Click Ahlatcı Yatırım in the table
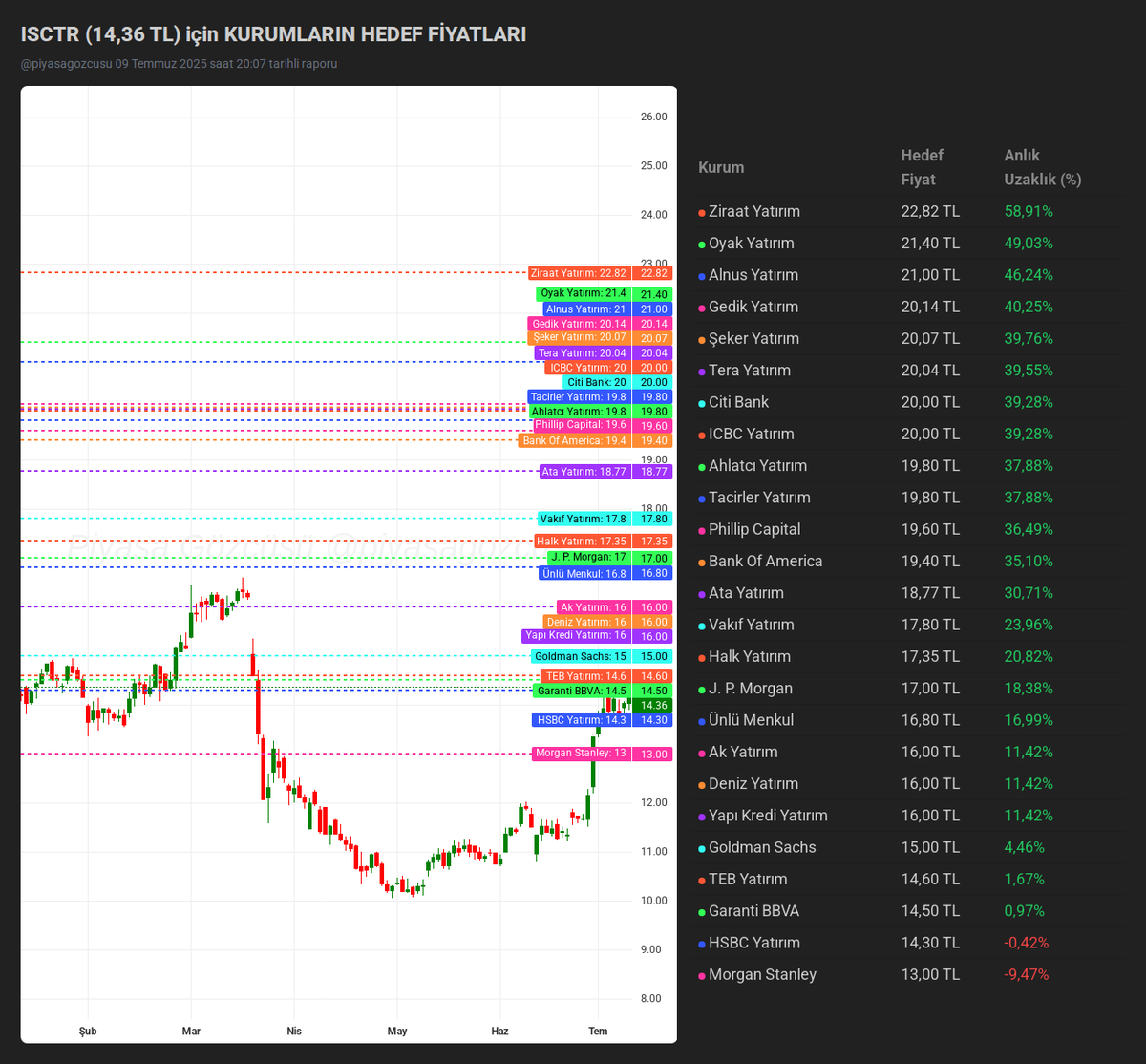The width and height of the screenshot is (1146, 1064). (757, 465)
